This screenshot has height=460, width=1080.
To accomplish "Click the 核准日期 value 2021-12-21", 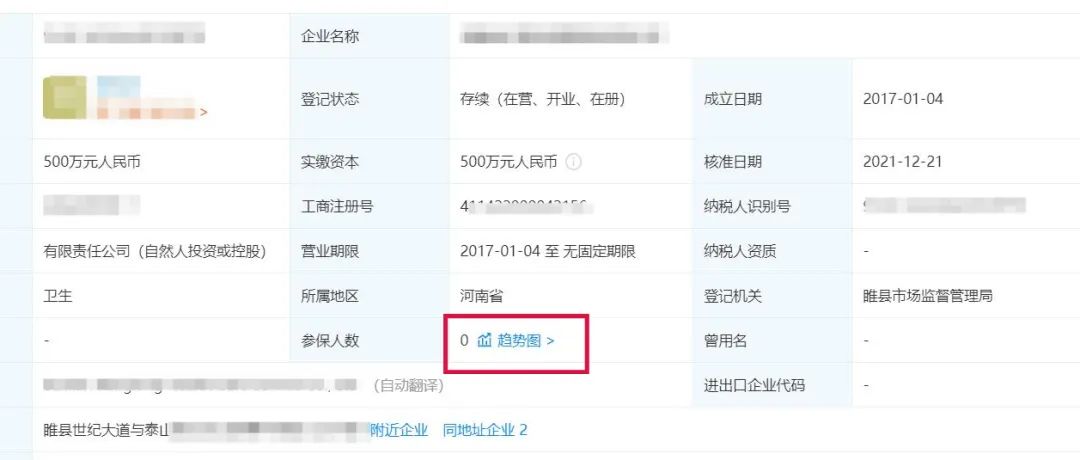I will pyautogui.click(x=902, y=162).
